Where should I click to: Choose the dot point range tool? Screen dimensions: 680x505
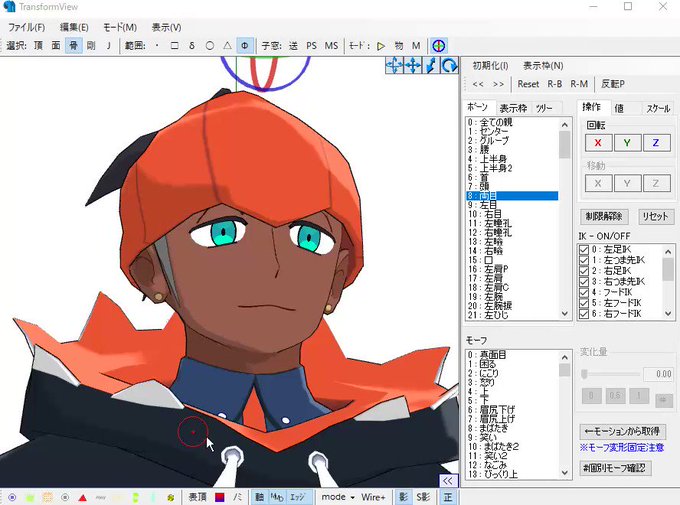pos(157,46)
